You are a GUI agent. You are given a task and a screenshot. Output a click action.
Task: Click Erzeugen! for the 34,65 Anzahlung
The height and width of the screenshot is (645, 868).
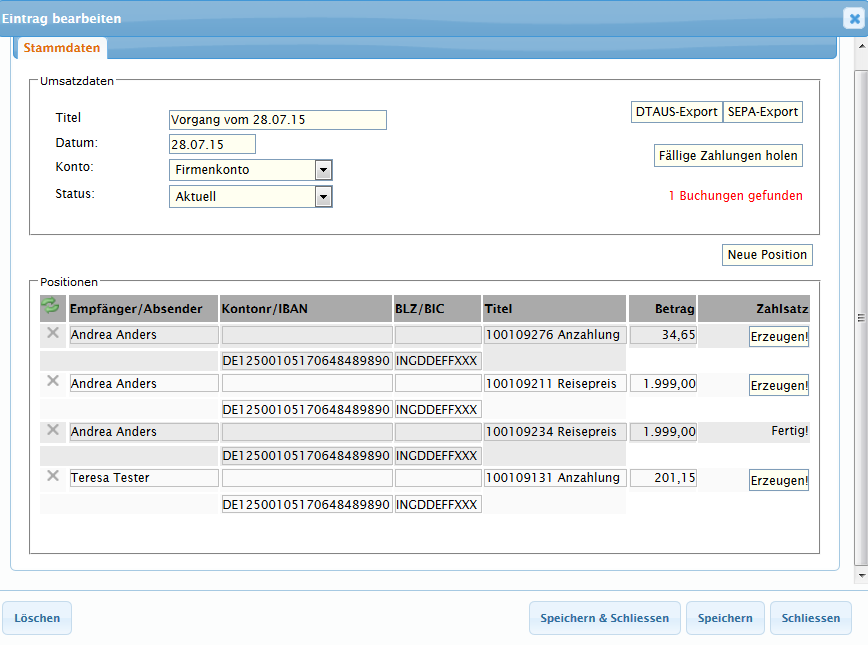[x=778, y=337]
